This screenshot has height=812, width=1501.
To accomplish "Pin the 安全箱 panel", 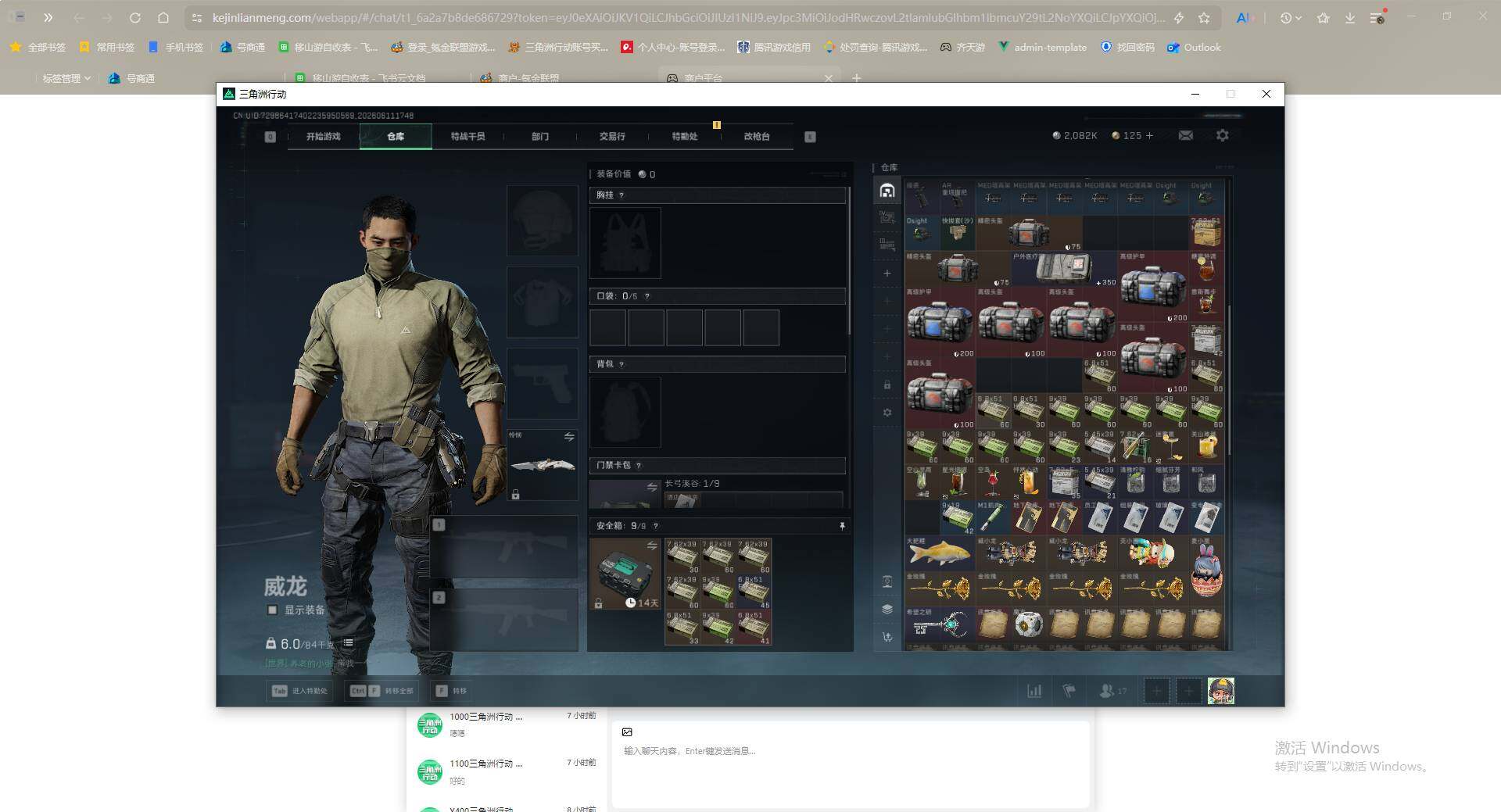I will pyautogui.click(x=842, y=526).
